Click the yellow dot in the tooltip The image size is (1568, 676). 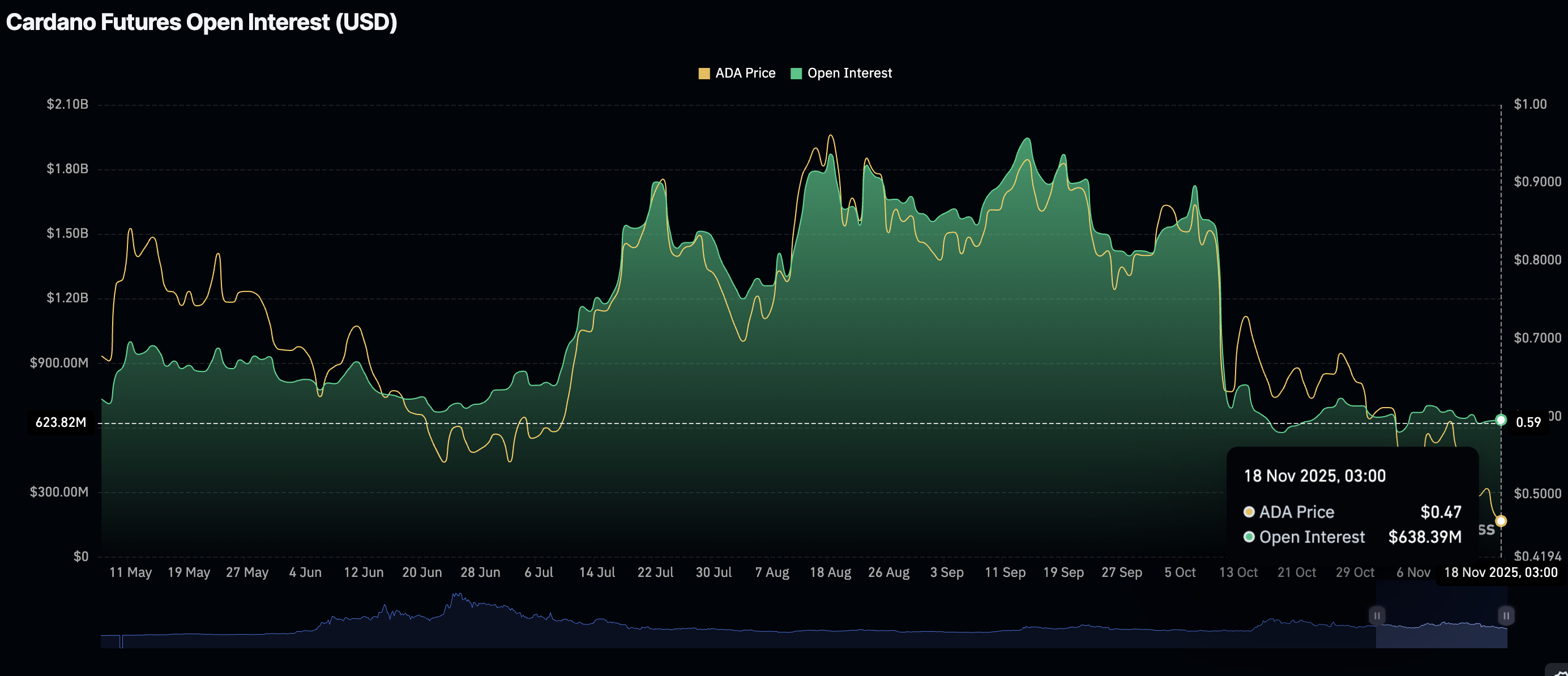click(1249, 512)
